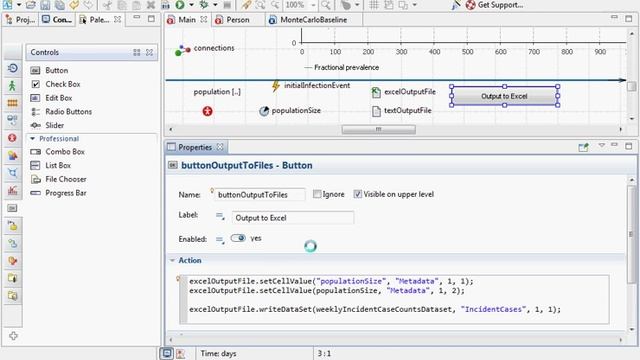The width and height of the screenshot is (640, 360).
Task: Switch to the Con... tab
Action: click(57, 20)
